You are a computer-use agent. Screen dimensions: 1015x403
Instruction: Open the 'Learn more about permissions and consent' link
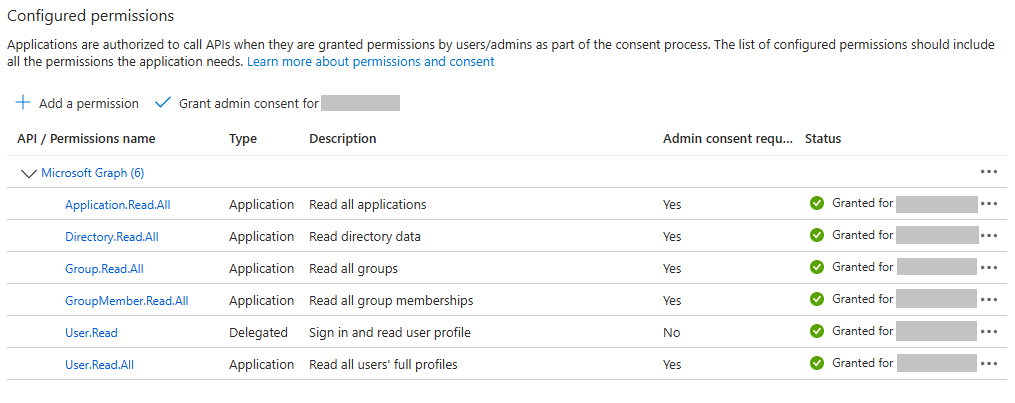tap(371, 62)
